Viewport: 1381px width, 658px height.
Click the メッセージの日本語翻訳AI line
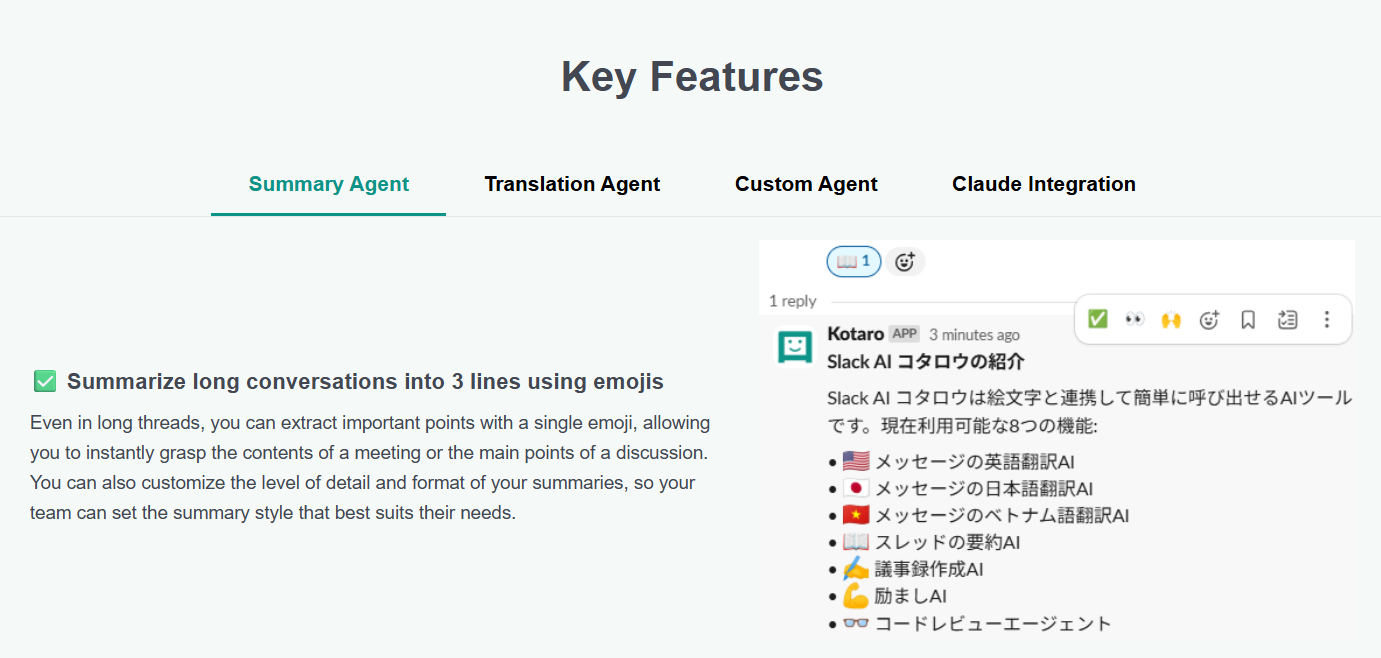(x=984, y=489)
